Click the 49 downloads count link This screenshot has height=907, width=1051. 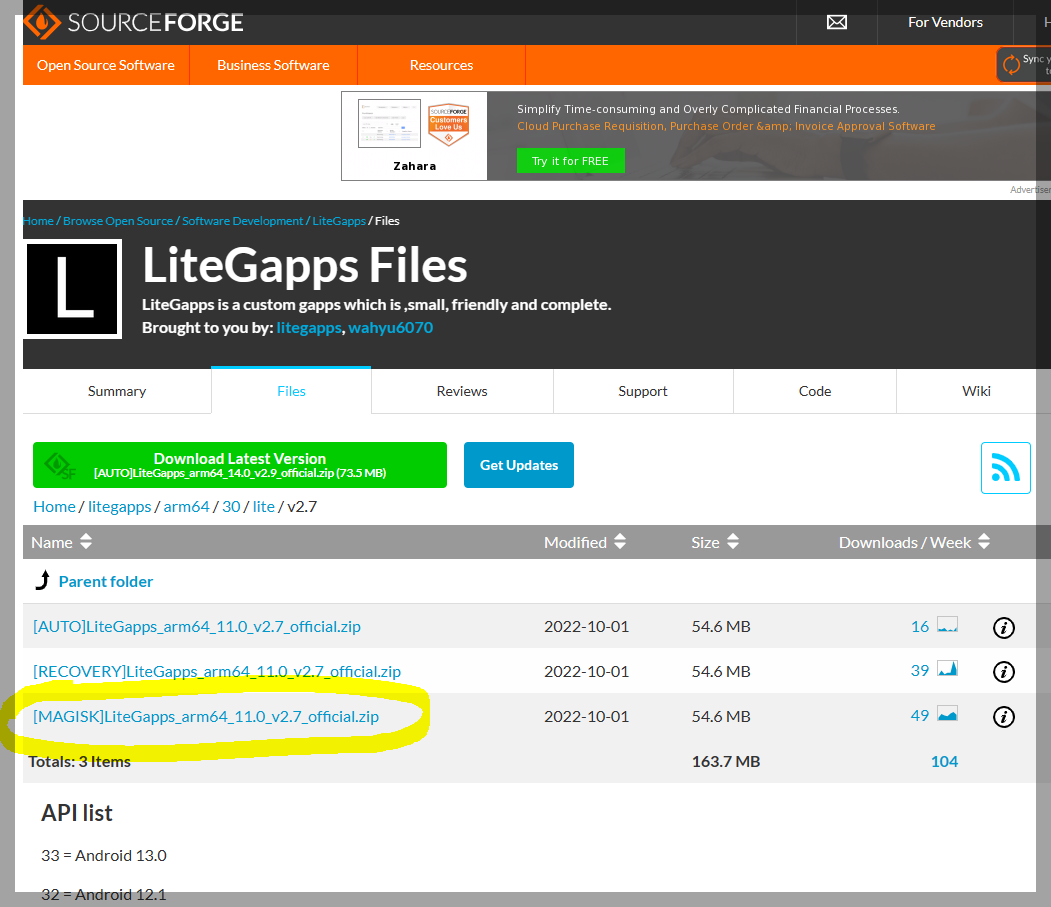tap(920, 715)
